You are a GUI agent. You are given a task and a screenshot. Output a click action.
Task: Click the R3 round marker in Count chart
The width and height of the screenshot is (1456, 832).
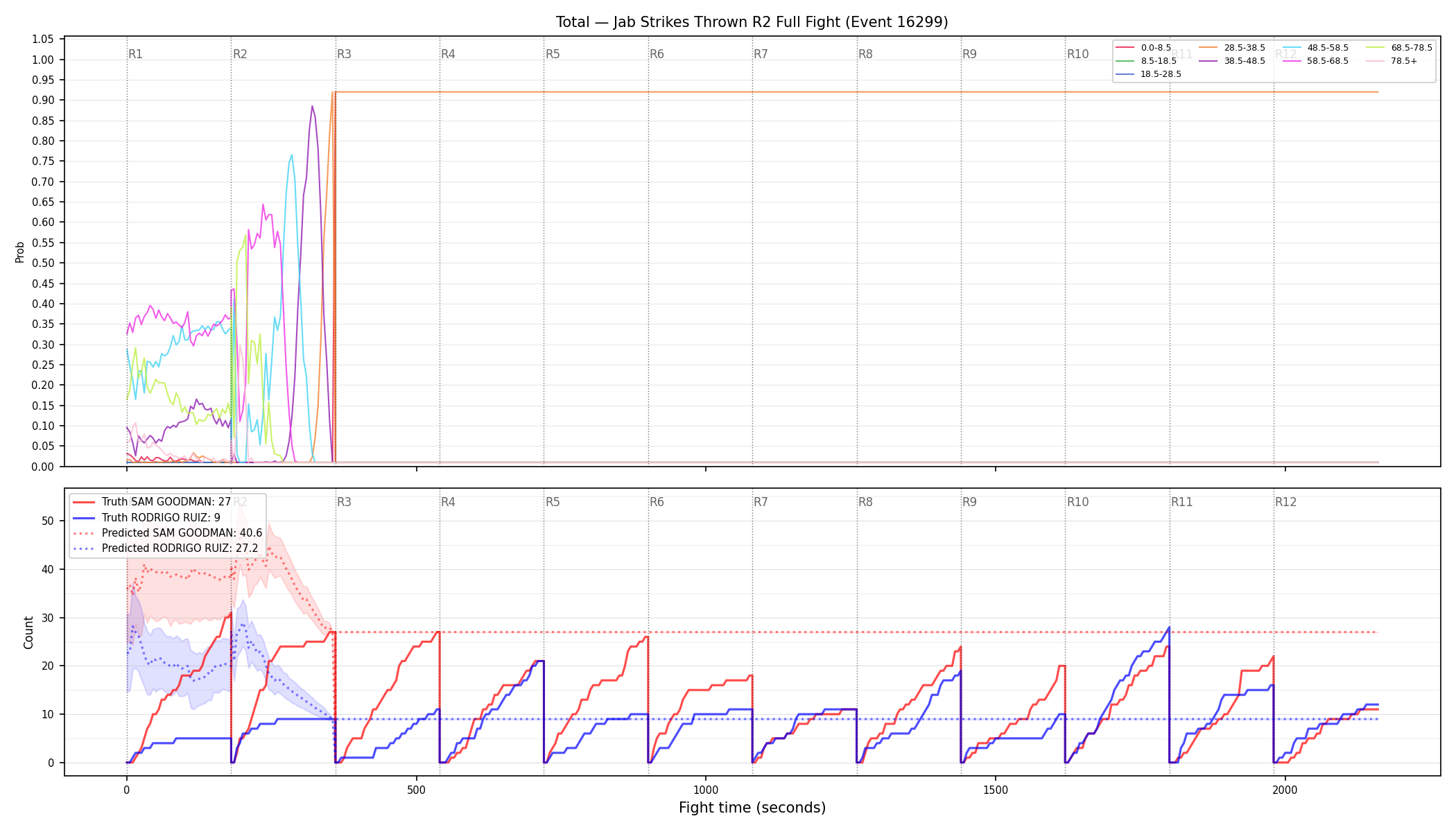coord(344,502)
